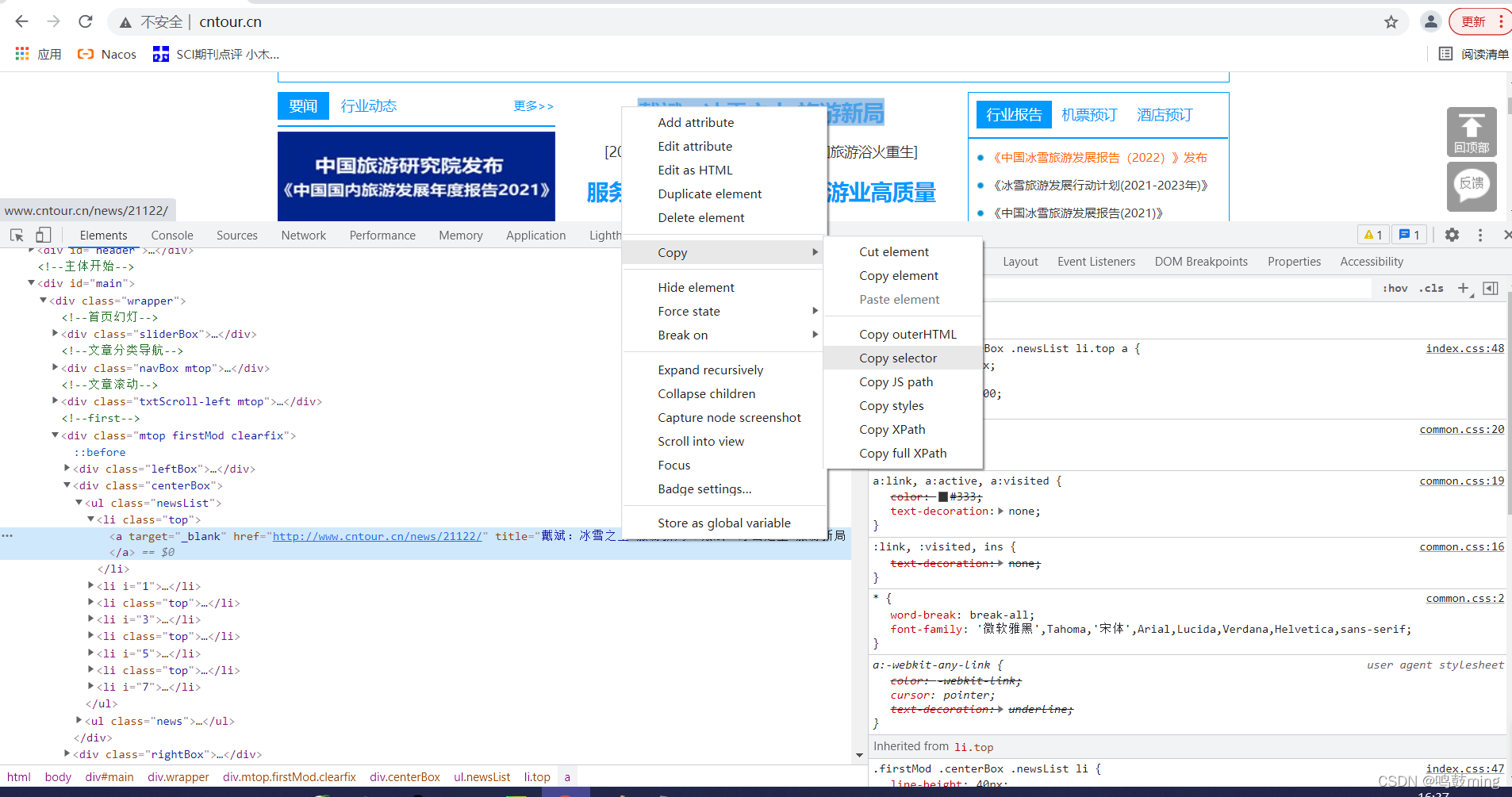Open 《中国冰雪旅游发展报告(2021)》 link

(x=1078, y=213)
